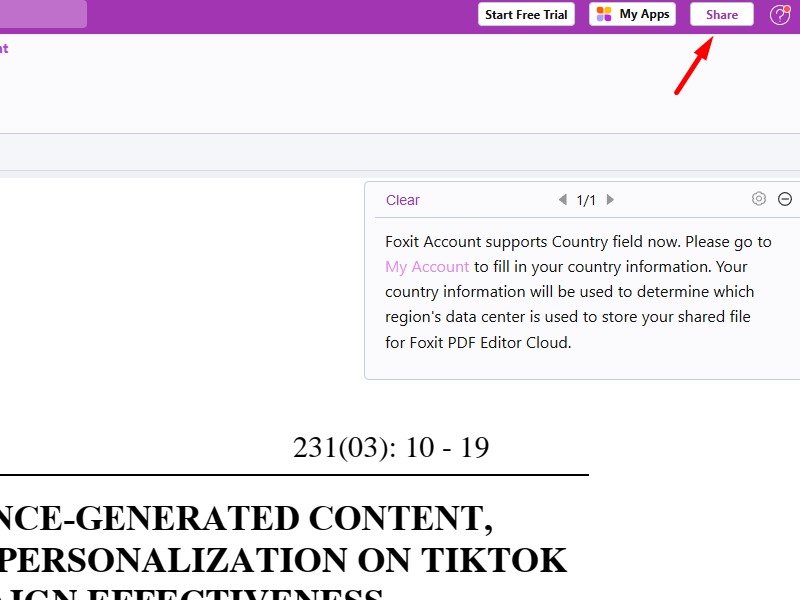Go to the previous notification arrow
Viewport: 800px width, 600px height.
pos(562,200)
